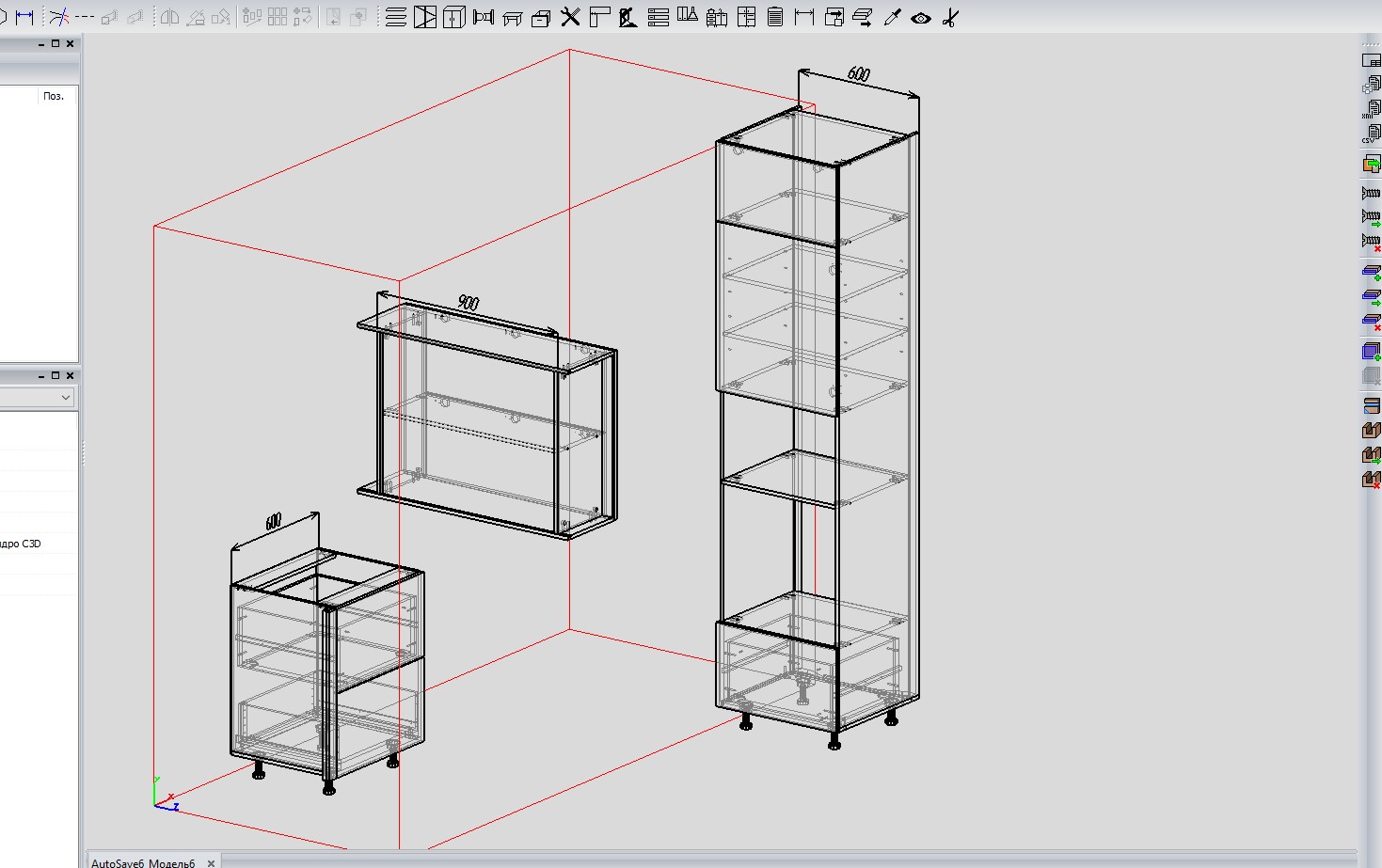Viewport: 1382px width, 868px height.
Task: Click the table furniture icon in toolbar
Action: tap(513, 18)
